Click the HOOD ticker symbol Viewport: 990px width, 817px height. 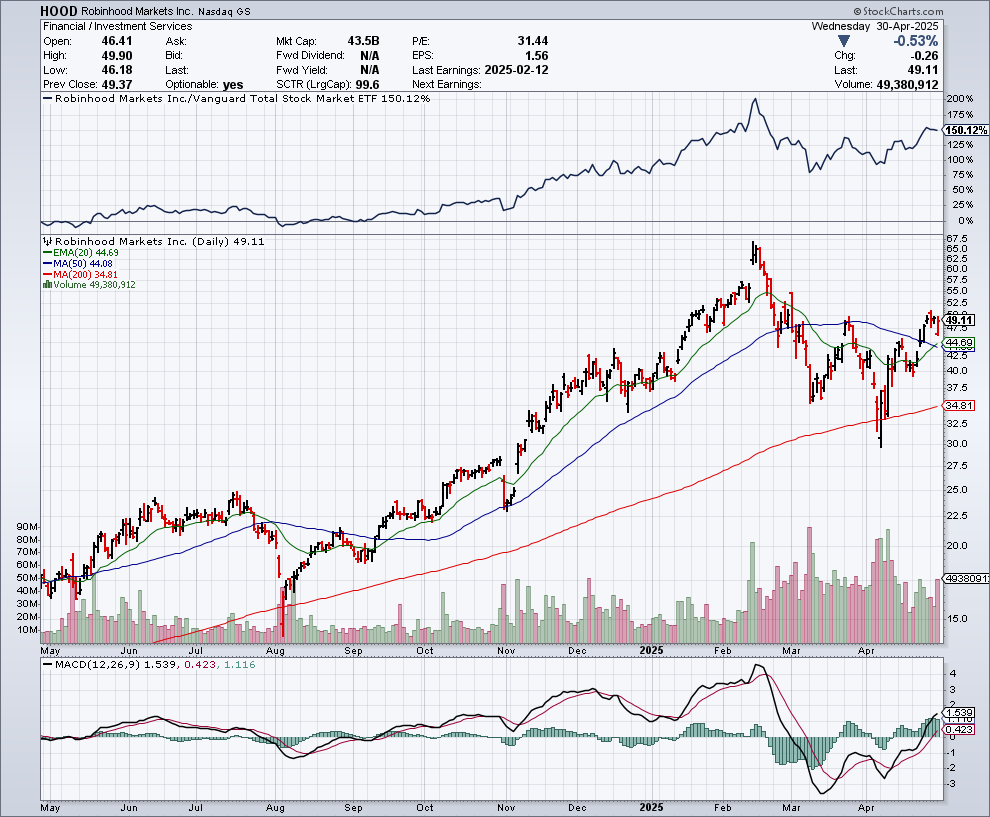click(x=59, y=11)
